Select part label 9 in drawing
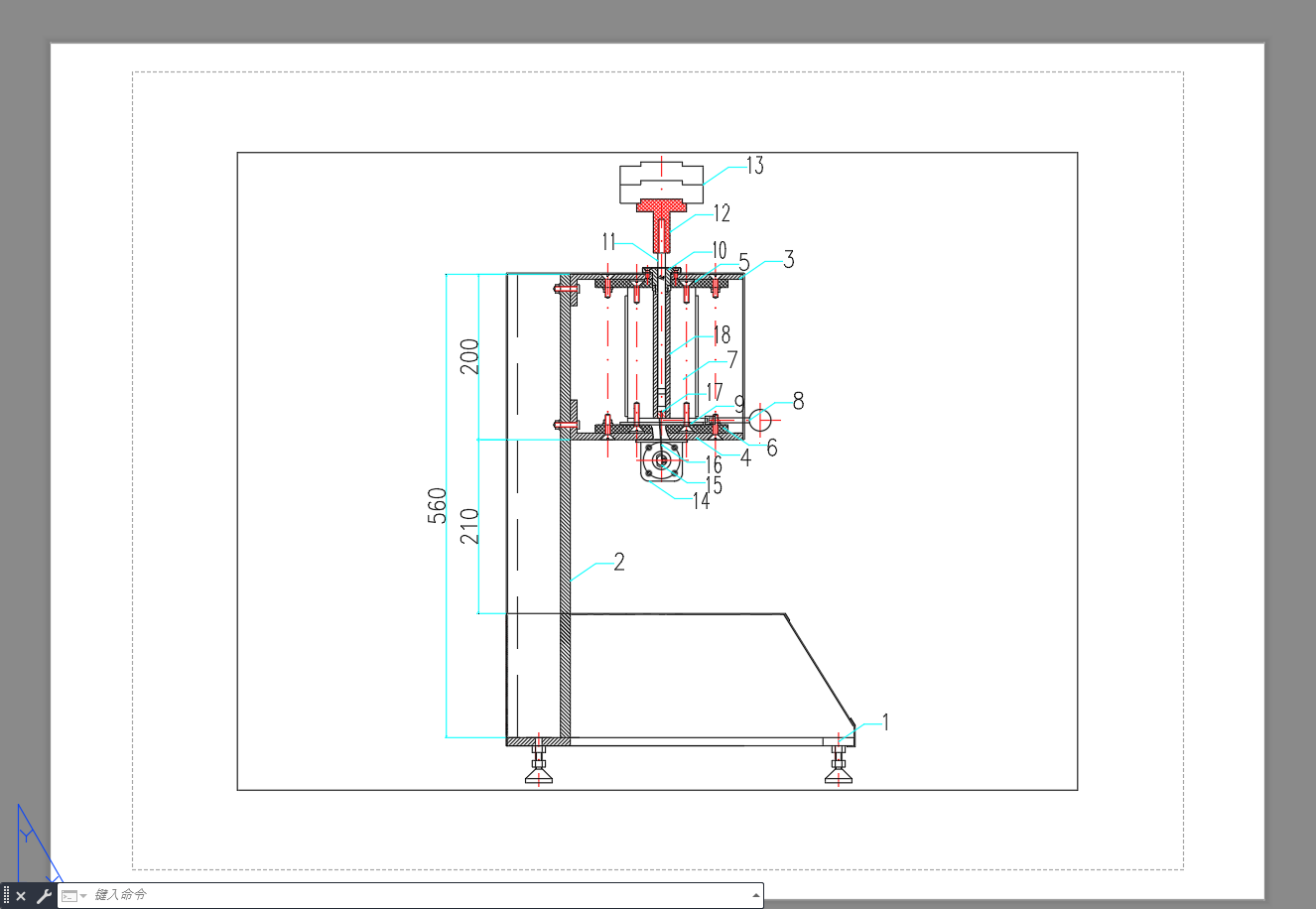This screenshot has height=909, width=1316. tap(739, 405)
